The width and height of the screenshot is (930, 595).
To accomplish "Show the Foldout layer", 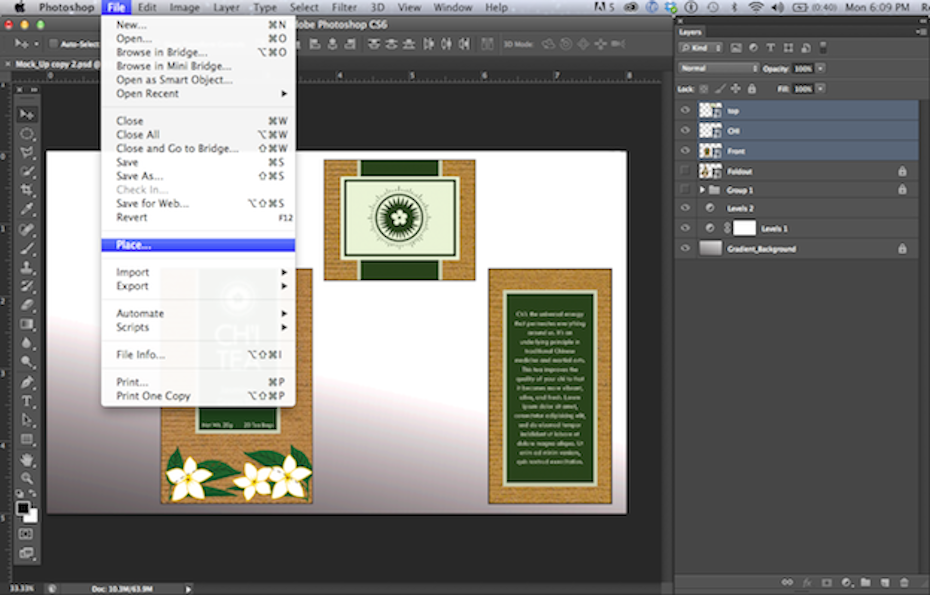I will point(685,171).
